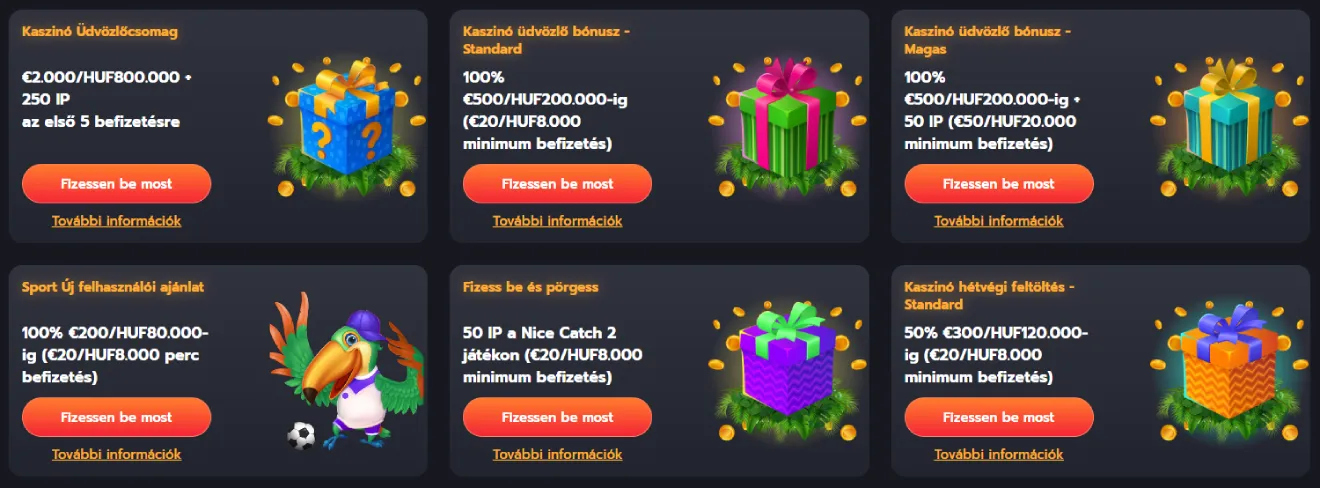Click the Kaszinó hétvégi feltöltés - Standard title
The height and width of the screenshot is (488, 1320).
(x=987, y=295)
